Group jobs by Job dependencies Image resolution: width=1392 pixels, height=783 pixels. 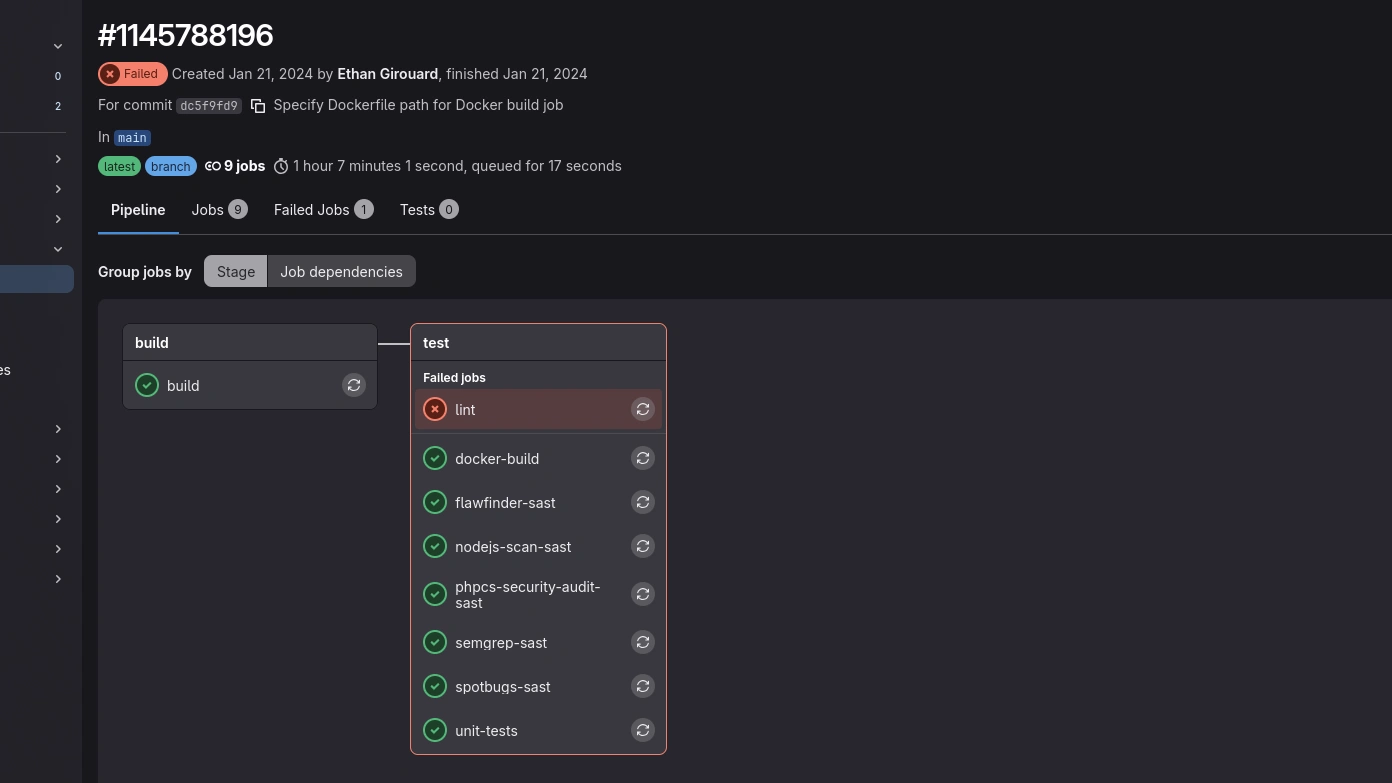pos(341,271)
